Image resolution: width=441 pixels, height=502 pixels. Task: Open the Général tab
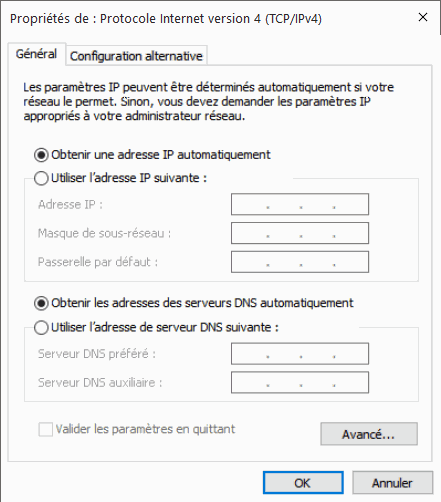tap(37, 54)
